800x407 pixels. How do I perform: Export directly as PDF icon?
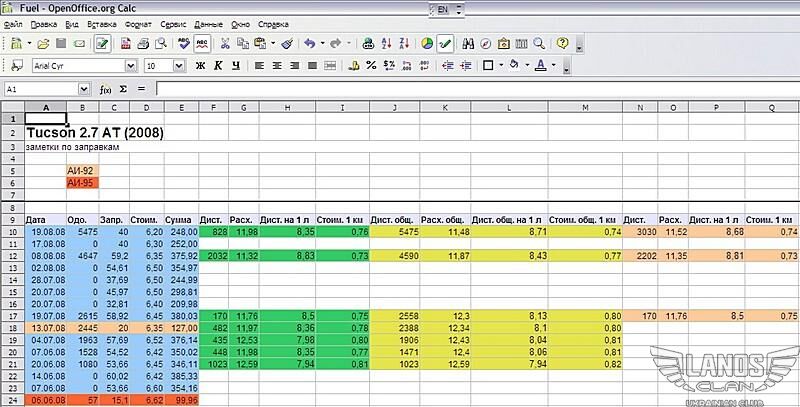pos(124,44)
